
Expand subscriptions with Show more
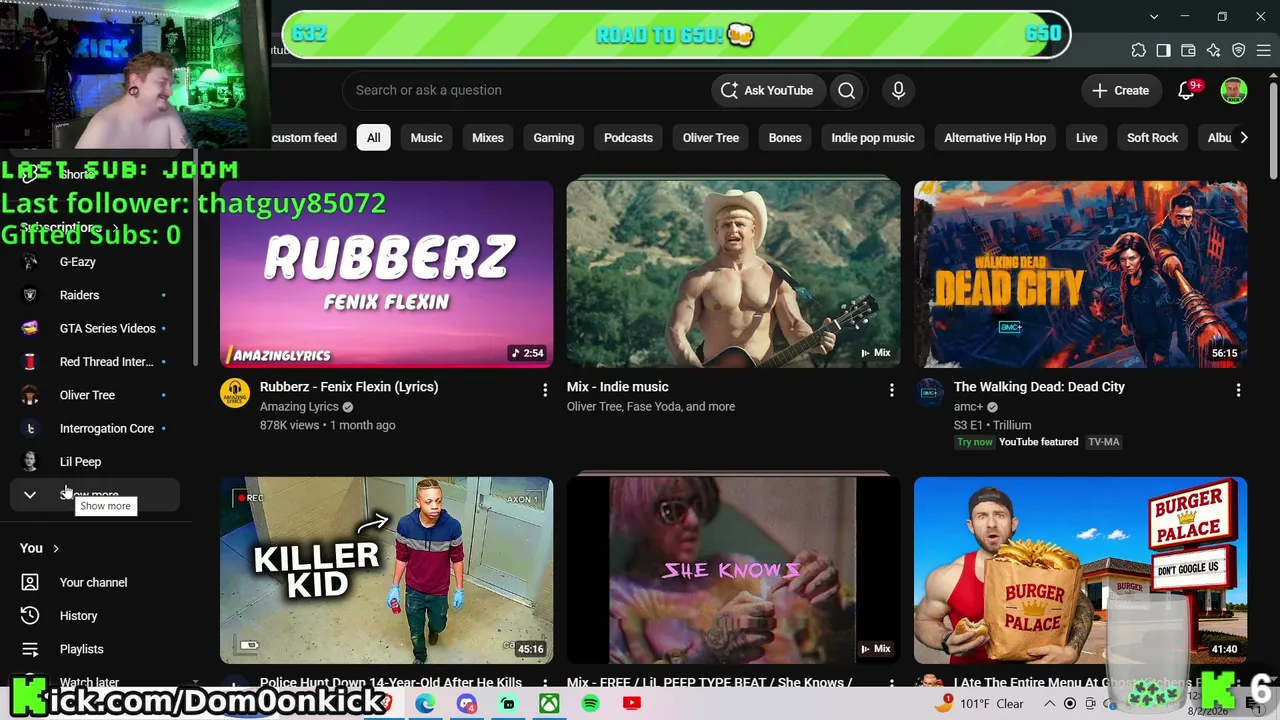tap(95, 495)
